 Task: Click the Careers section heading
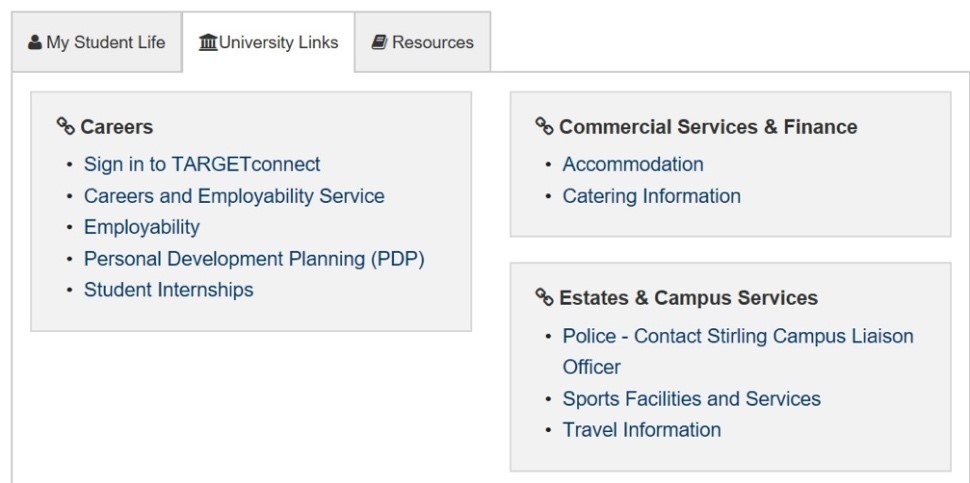click(x=116, y=127)
